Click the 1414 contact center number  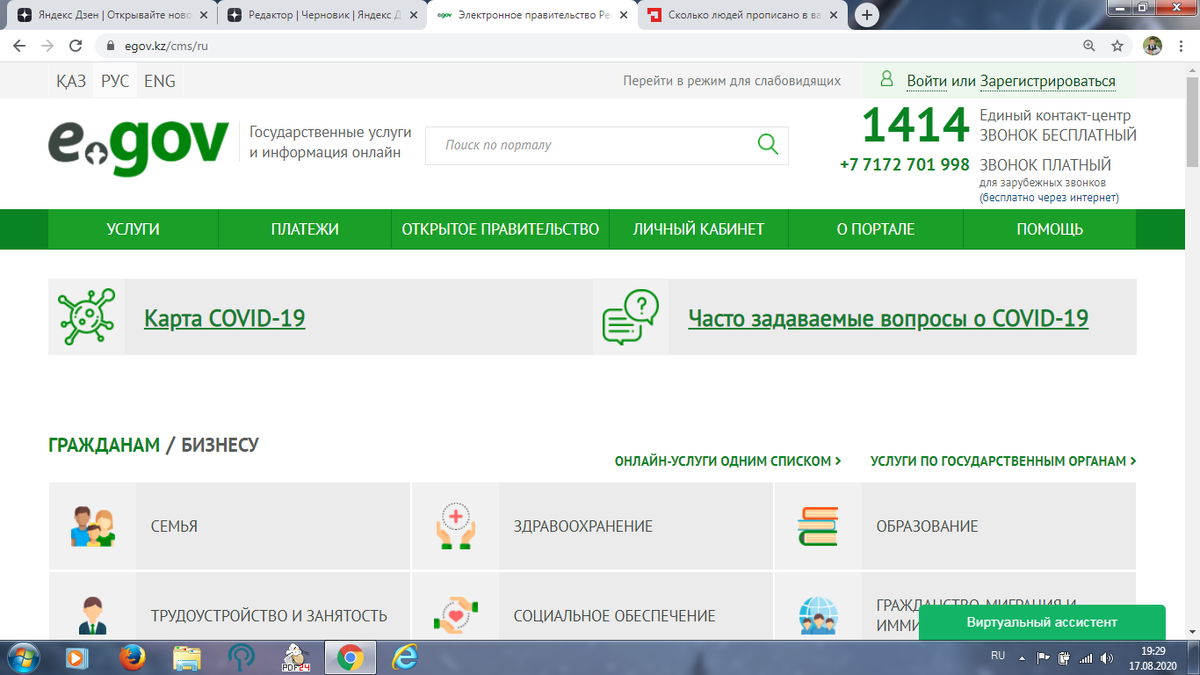coord(915,126)
